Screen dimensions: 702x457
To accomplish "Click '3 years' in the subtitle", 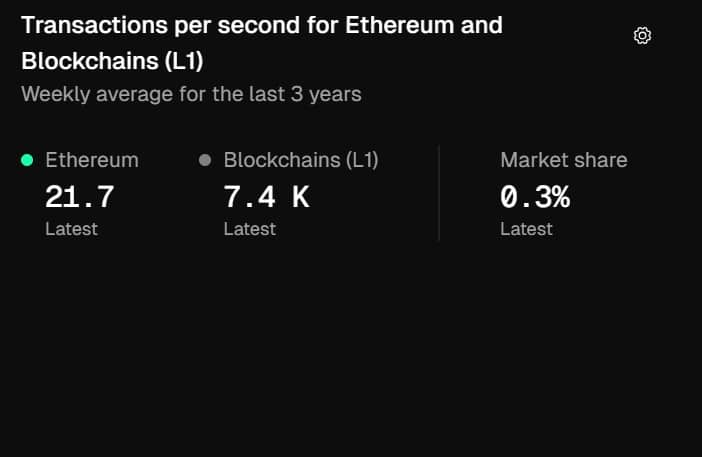I will tap(332, 95).
